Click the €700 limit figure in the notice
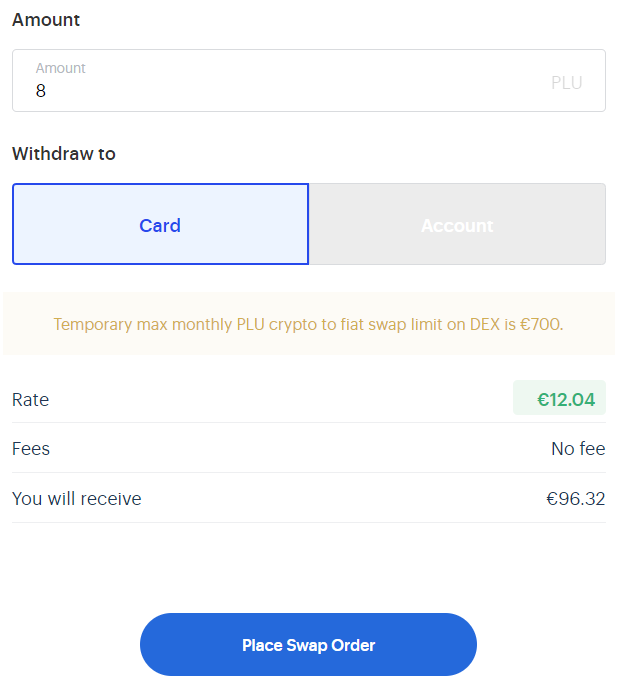Viewport: 631px width, 690px height. click(x=542, y=324)
